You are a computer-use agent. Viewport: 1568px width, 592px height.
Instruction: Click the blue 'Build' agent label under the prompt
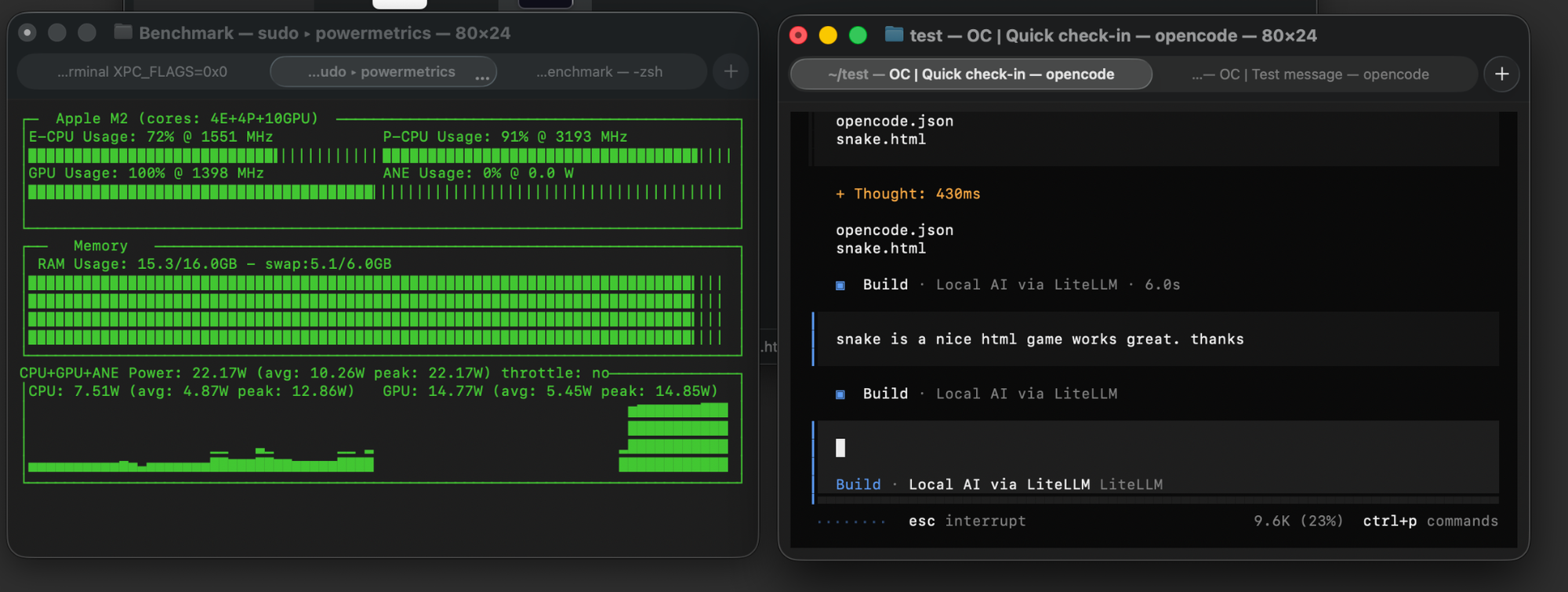click(x=858, y=485)
